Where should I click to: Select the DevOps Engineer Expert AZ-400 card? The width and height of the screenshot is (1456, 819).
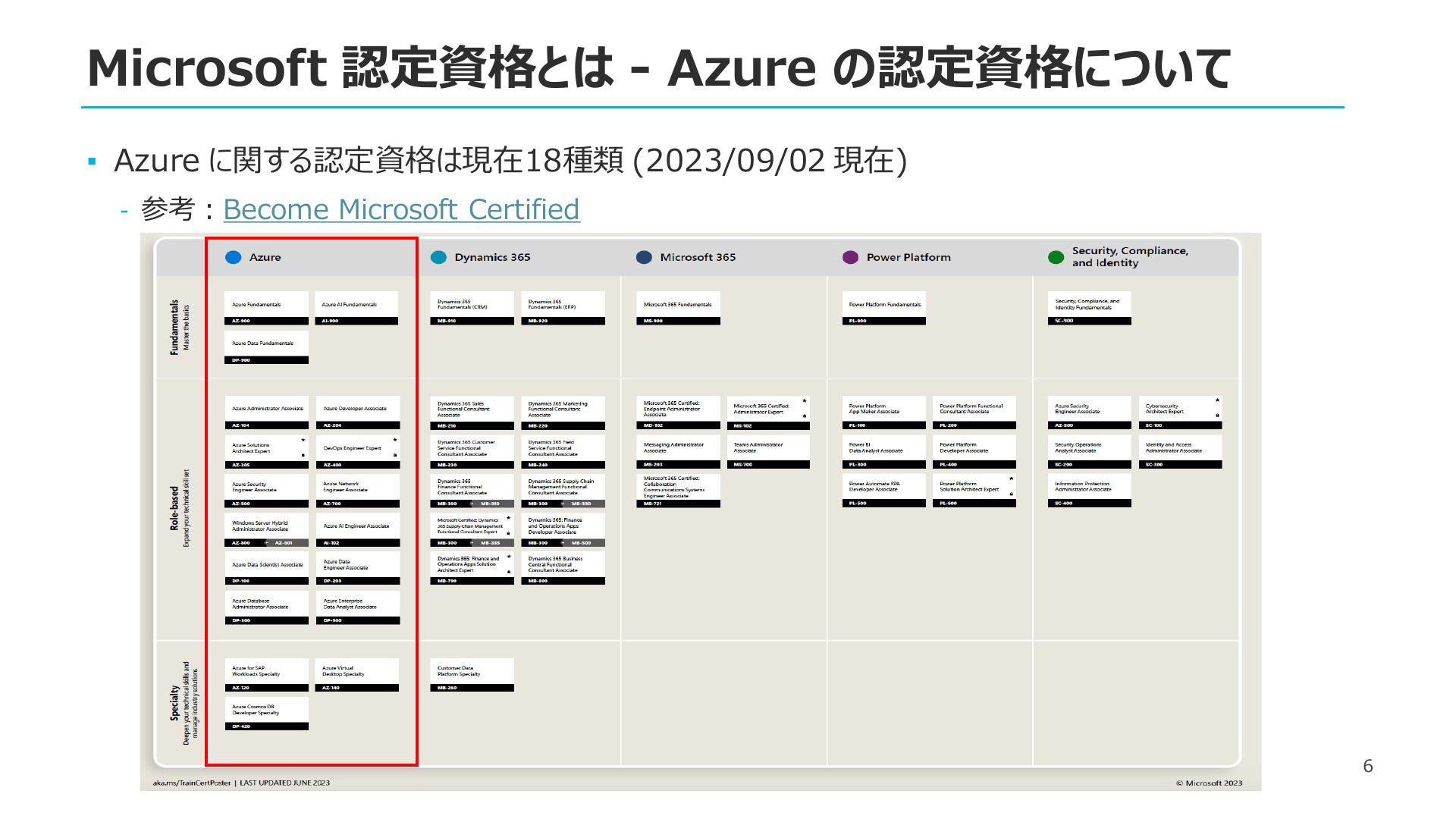(x=358, y=452)
